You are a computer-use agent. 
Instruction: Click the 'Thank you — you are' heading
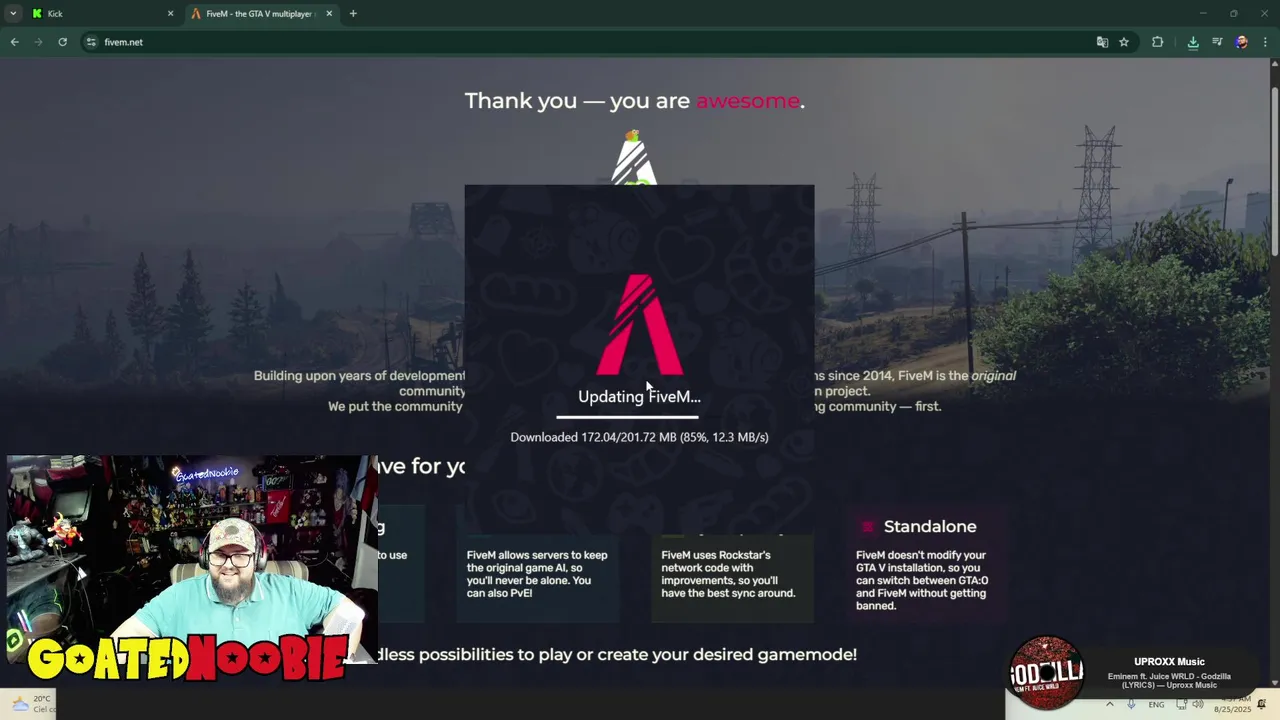click(x=577, y=101)
